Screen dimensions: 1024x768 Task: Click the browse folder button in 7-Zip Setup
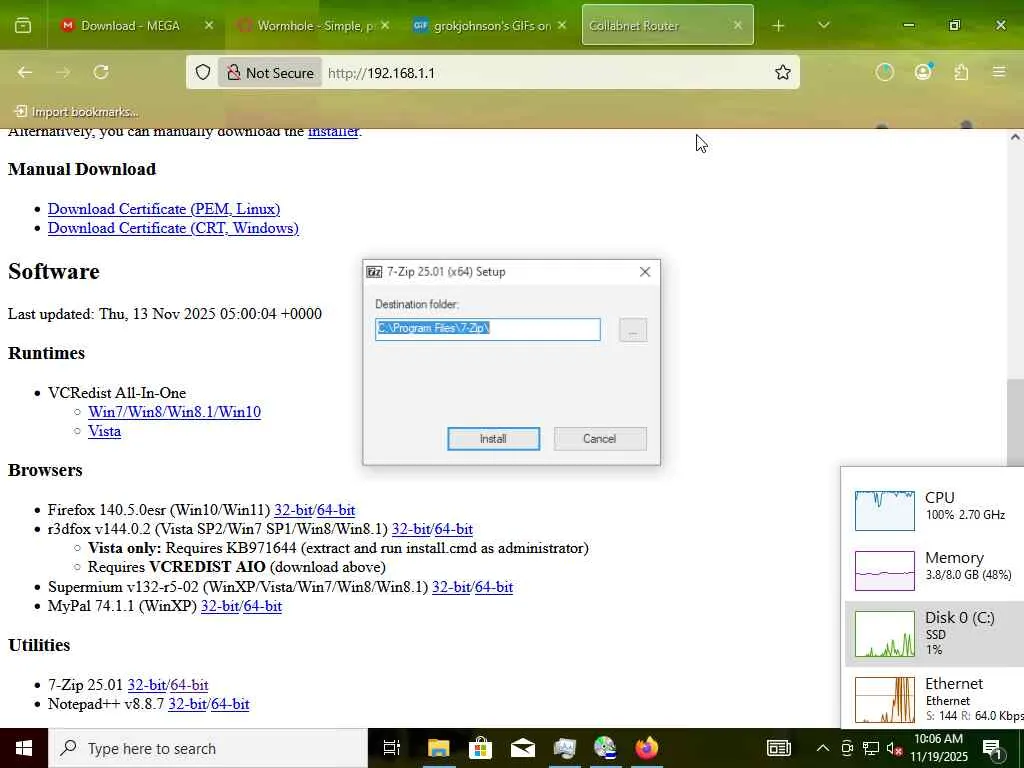coord(633,330)
